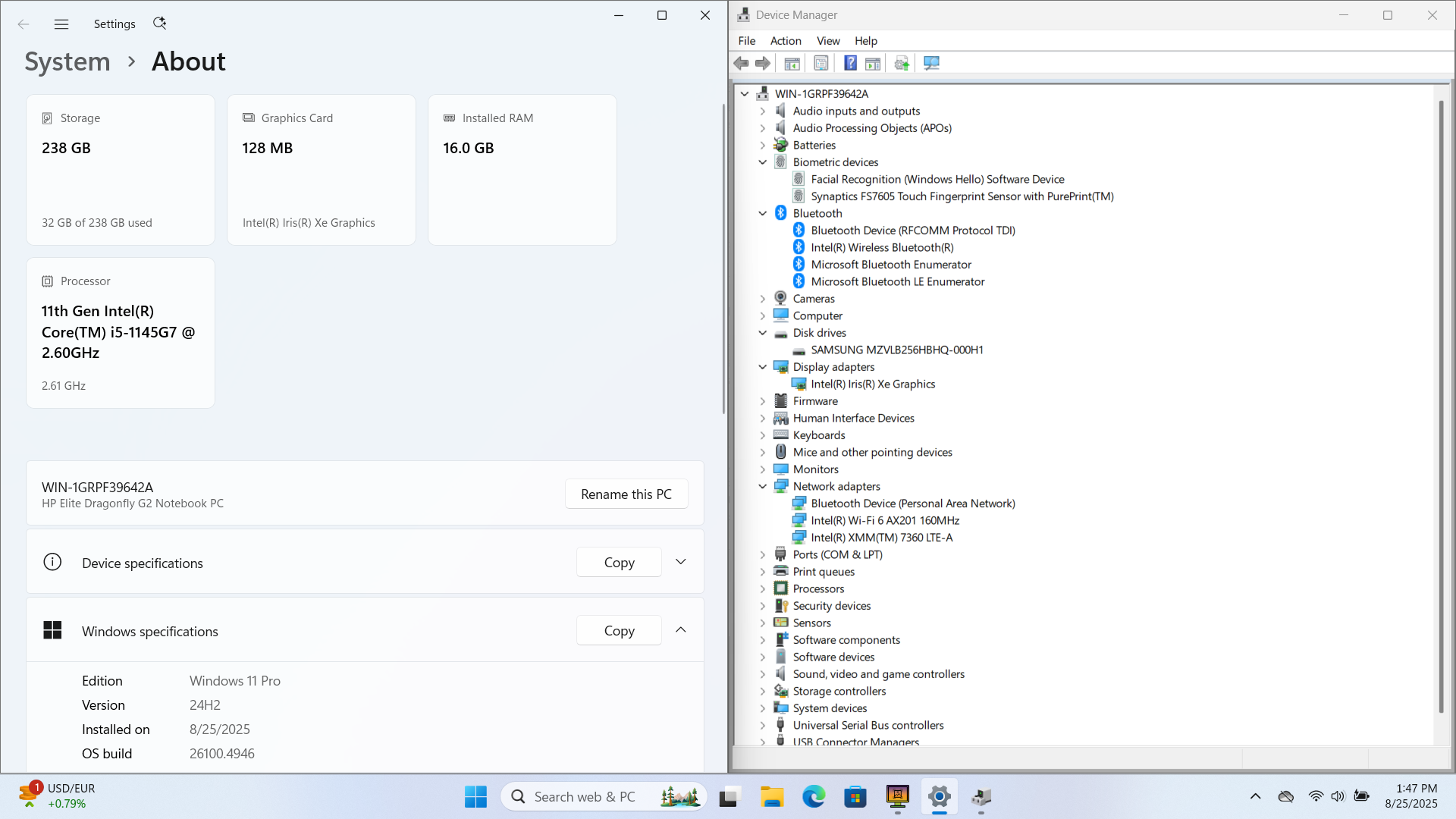Click the Settings gear taskbar icon
This screenshot has height=819, width=1456.
pos(939,797)
